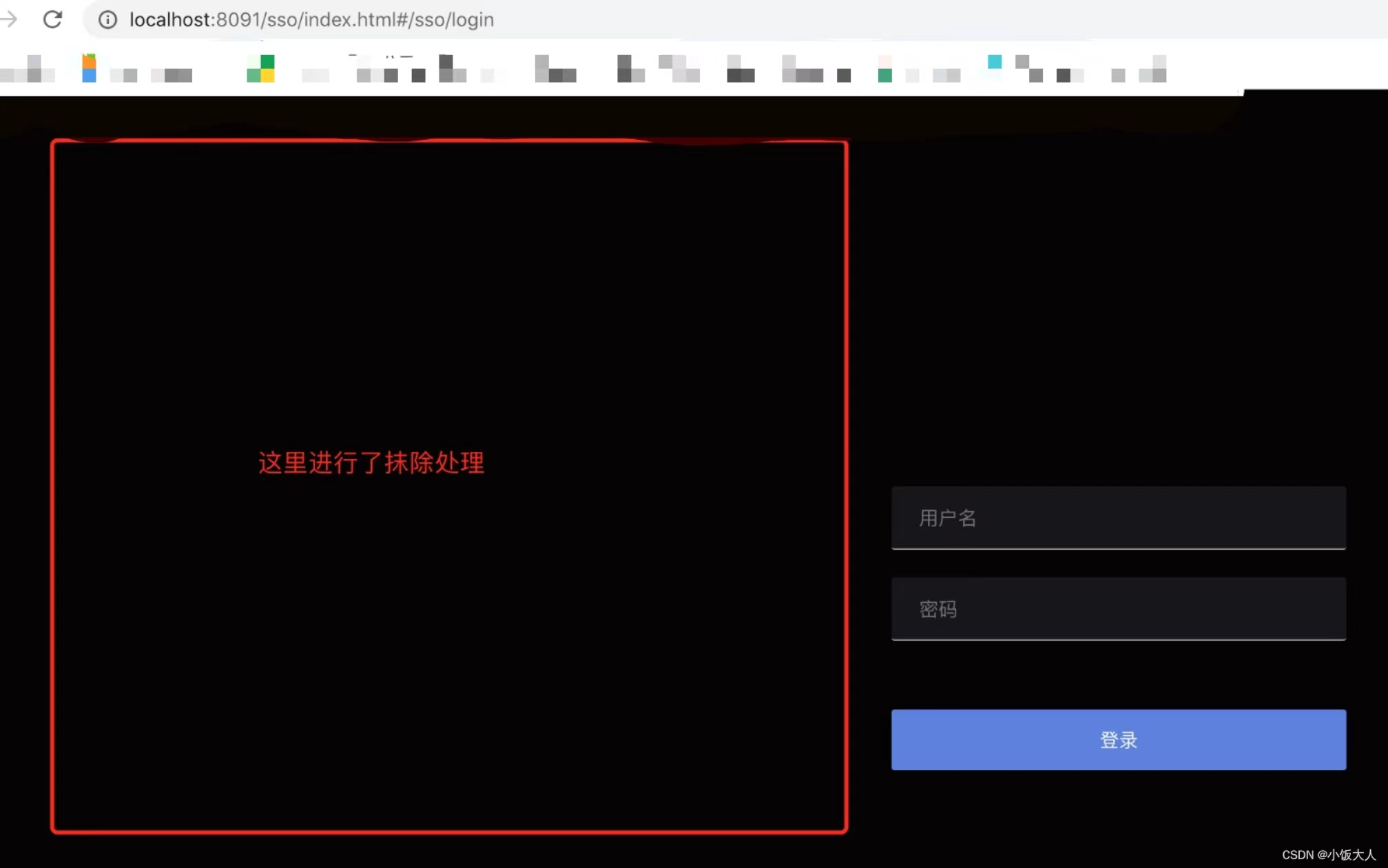Click the forward navigation arrow
The height and width of the screenshot is (868, 1388).
8,19
